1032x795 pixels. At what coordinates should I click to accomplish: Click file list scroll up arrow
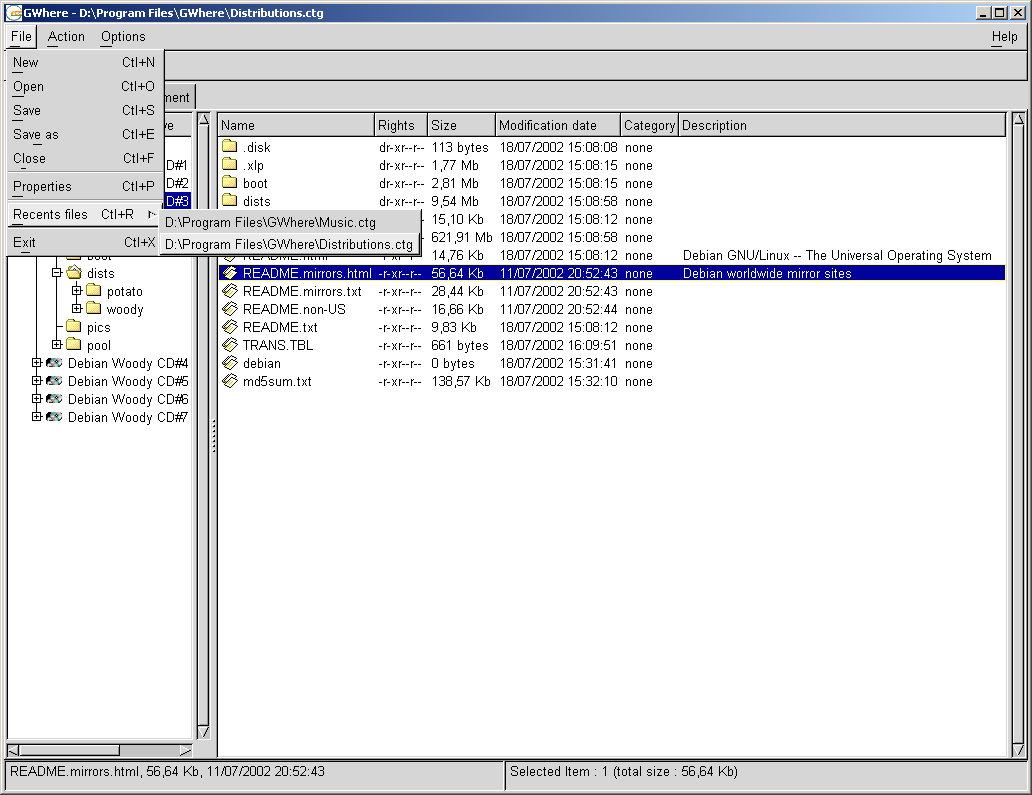(1019, 119)
